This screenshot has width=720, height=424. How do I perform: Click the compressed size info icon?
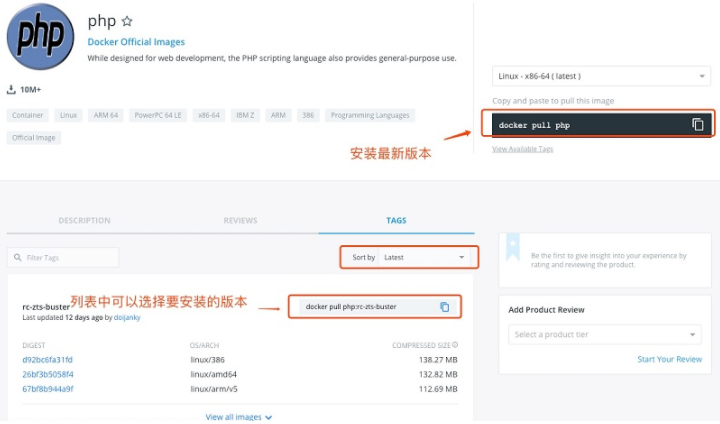(455, 345)
